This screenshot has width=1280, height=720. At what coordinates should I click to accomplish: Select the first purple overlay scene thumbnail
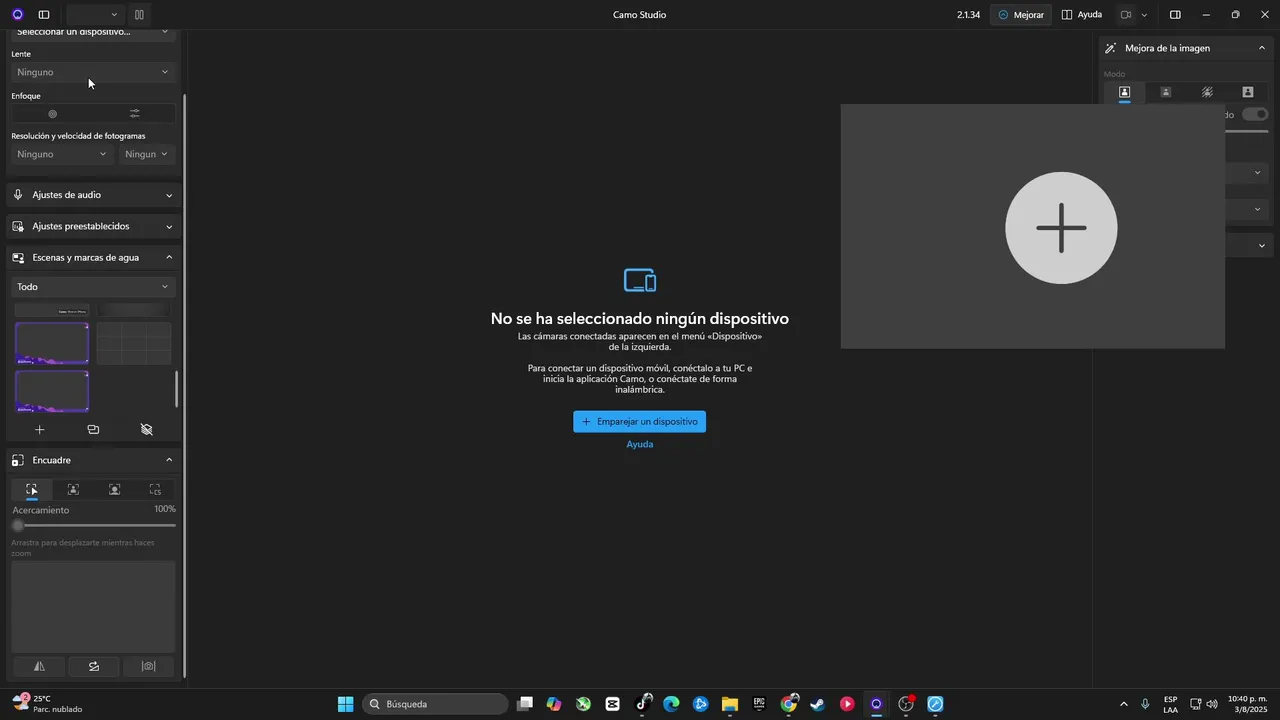pyautogui.click(x=52, y=343)
